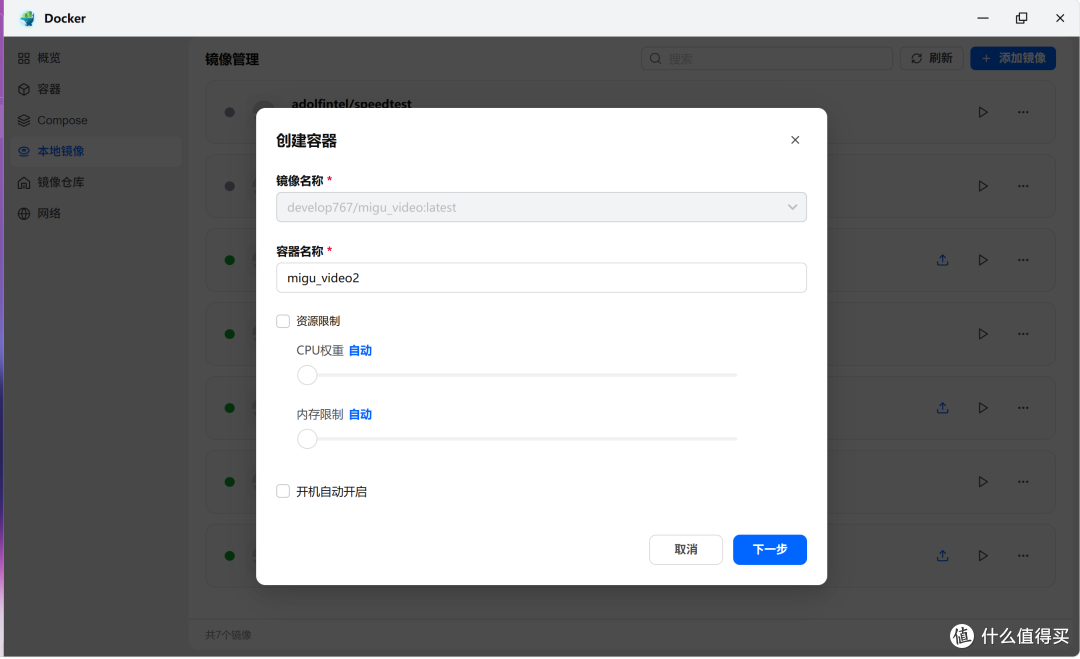This screenshot has width=1080, height=659.
Task: Minimize the Docker window
Action: coord(983,18)
